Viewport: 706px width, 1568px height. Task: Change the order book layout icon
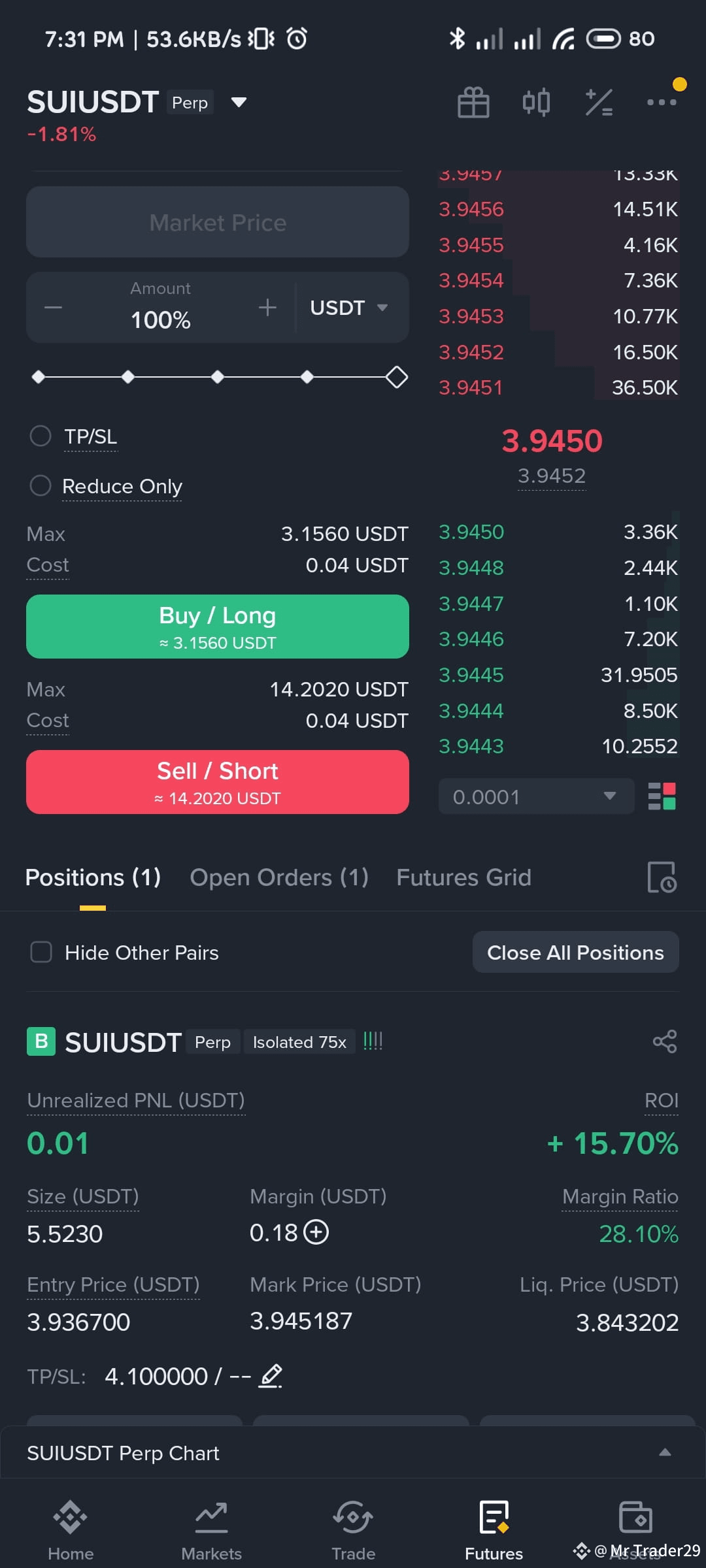(x=662, y=796)
